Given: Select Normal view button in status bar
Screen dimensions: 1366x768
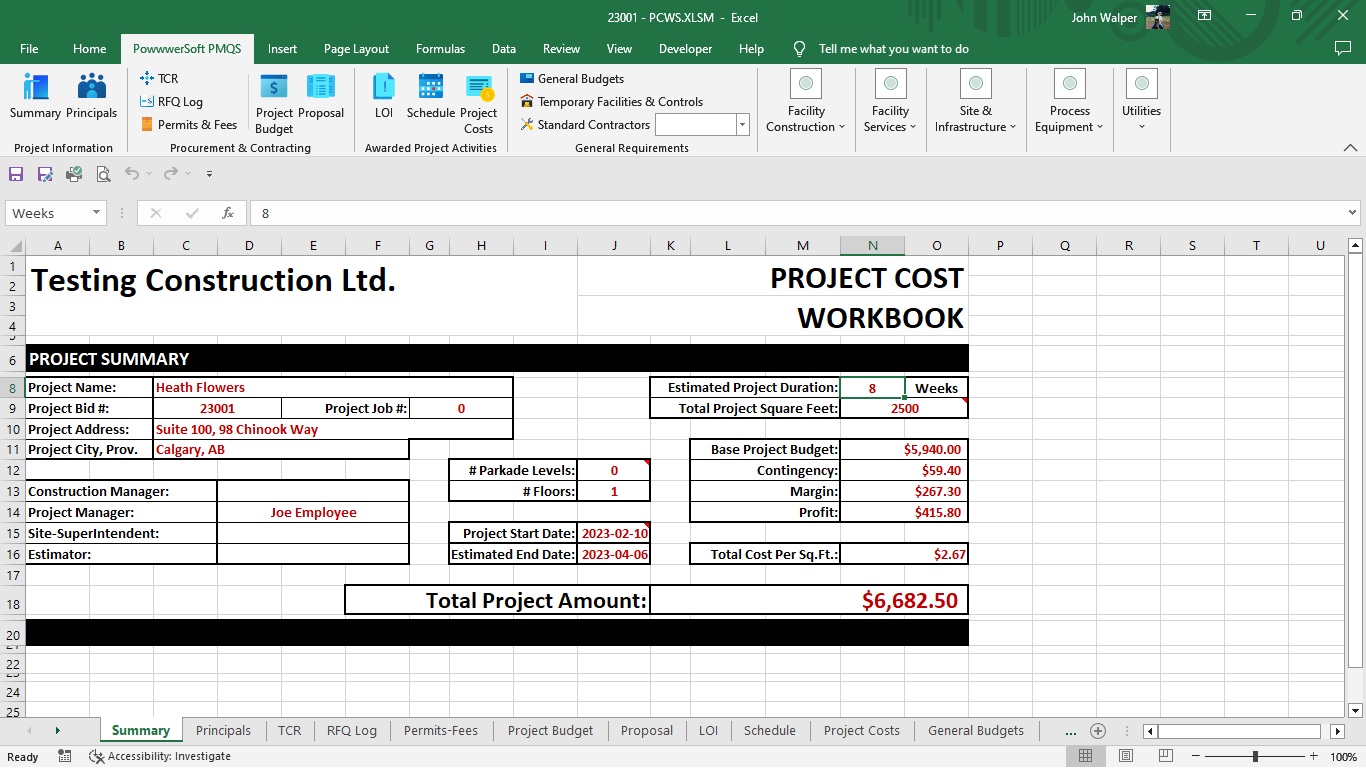Looking at the screenshot, I should point(1086,757).
